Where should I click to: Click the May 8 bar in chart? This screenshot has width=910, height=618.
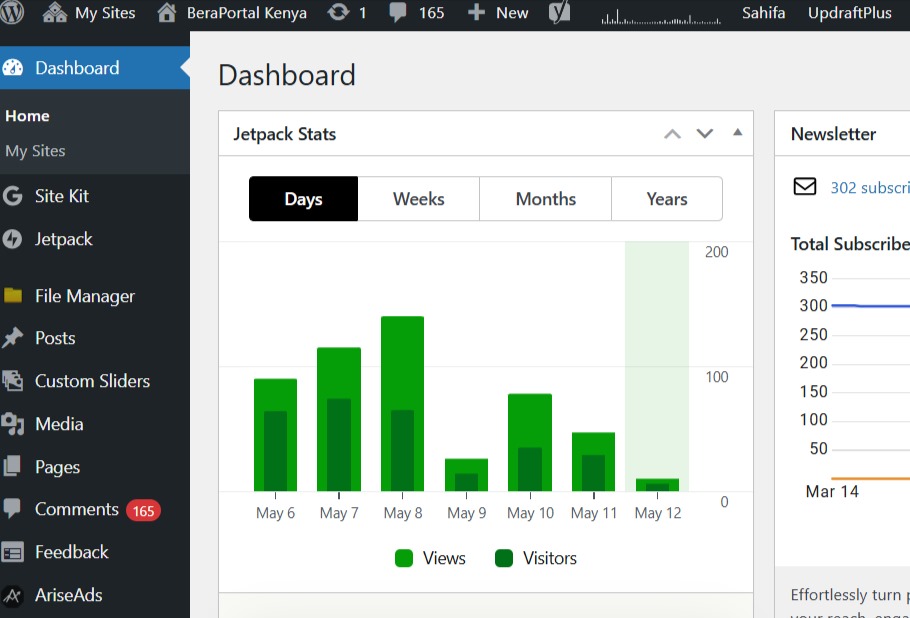click(x=402, y=404)
